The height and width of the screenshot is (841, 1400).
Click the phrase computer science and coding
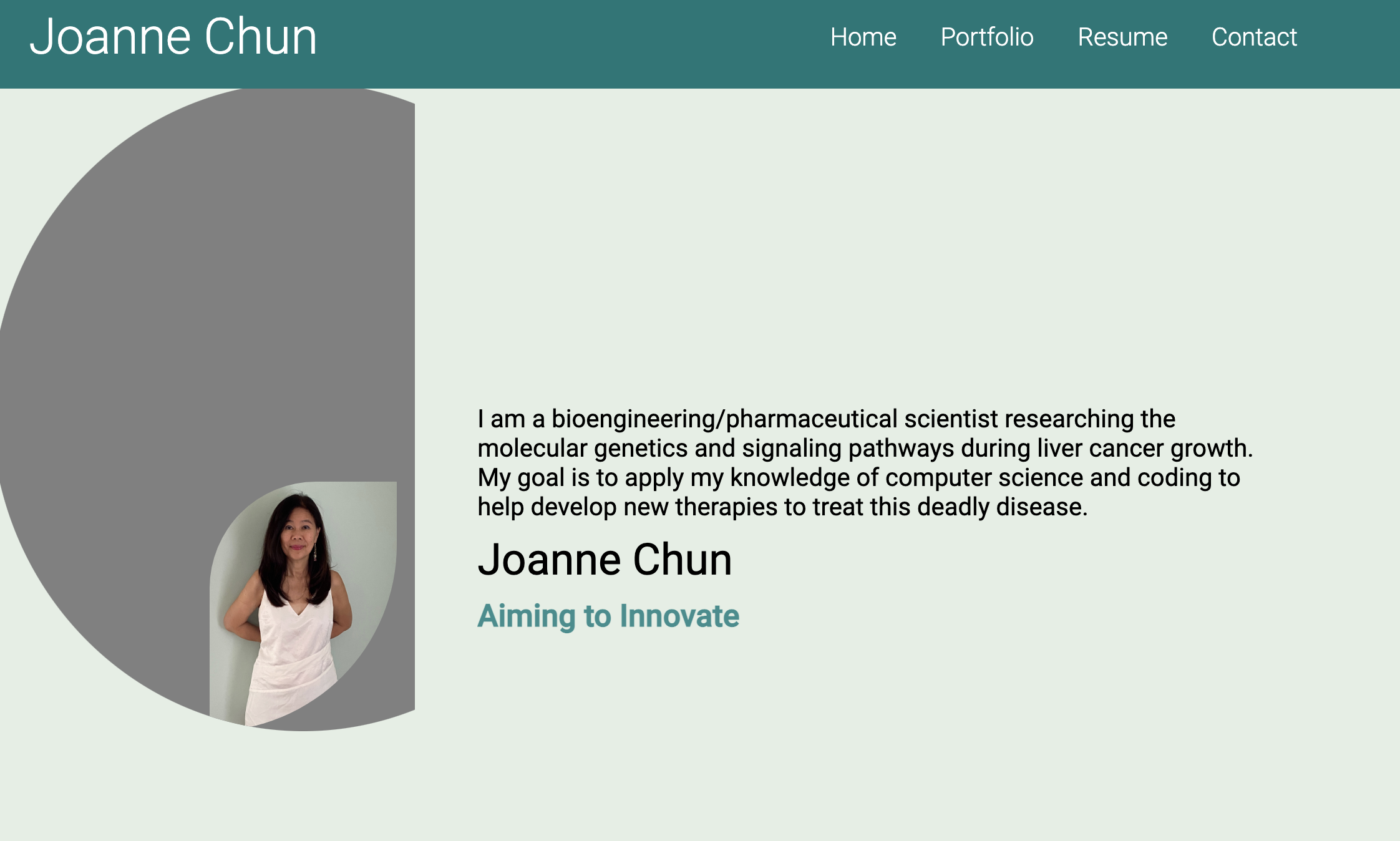point(1047,478)
